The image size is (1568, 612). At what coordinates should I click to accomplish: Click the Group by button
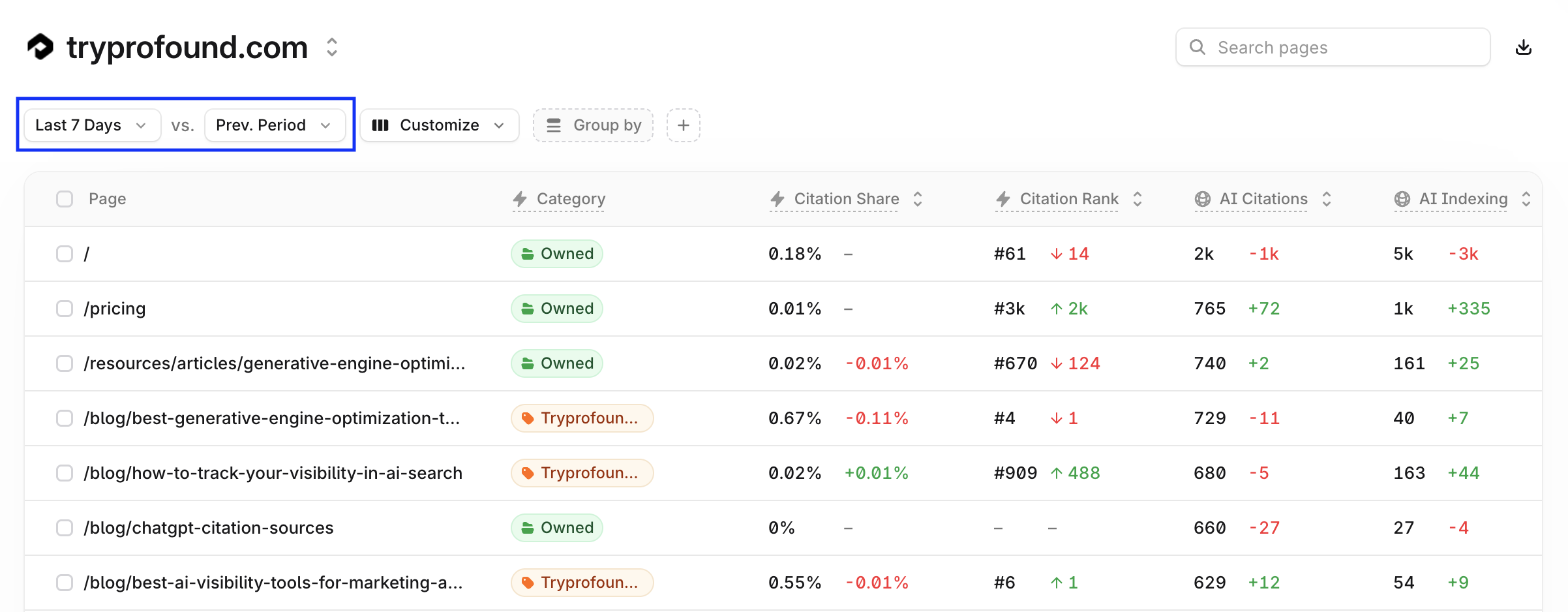(x=593, y=125)
